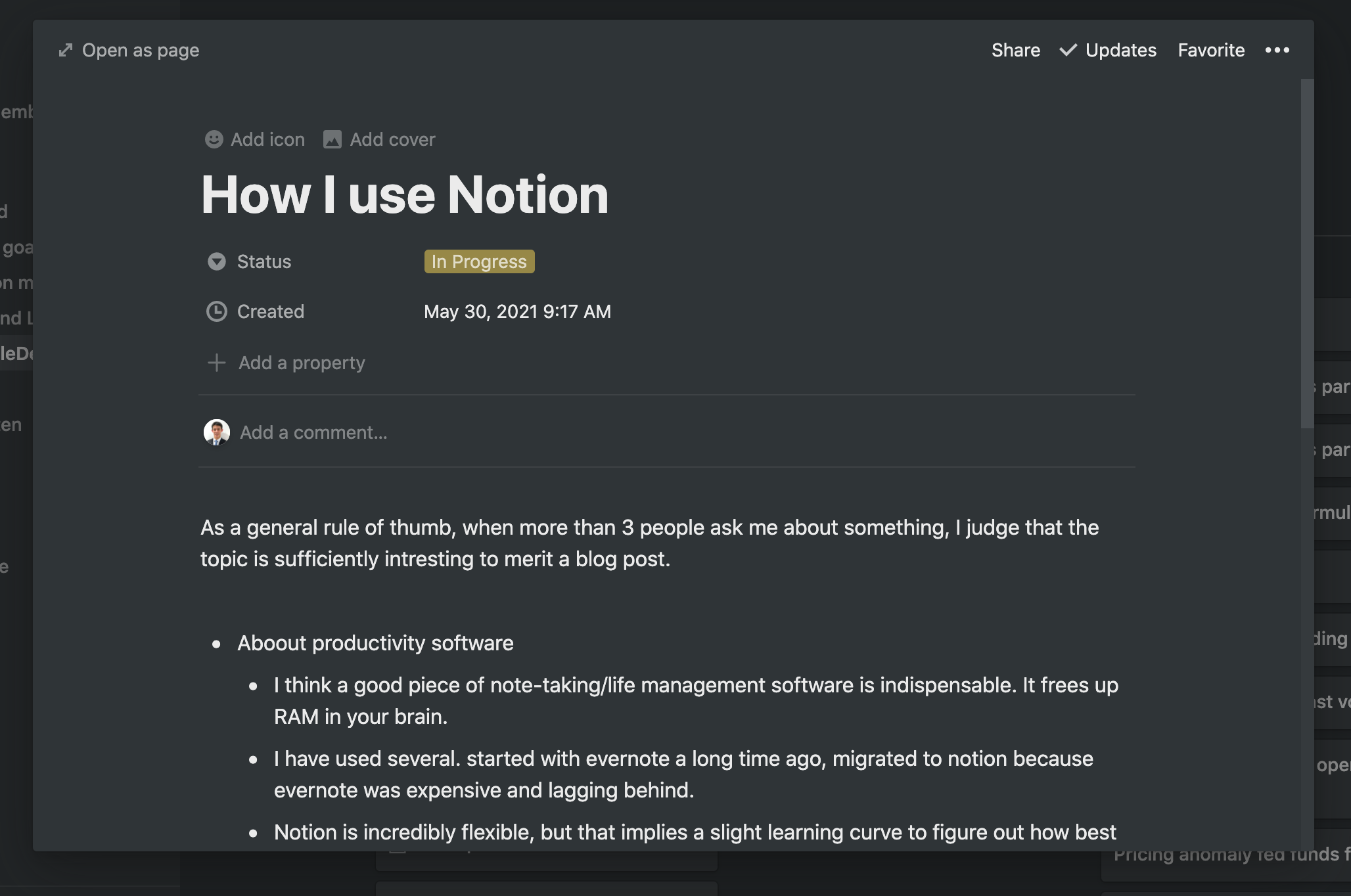Open the Updates panel
Screen dimensions: 1351x896
(x=1120, y=51)
